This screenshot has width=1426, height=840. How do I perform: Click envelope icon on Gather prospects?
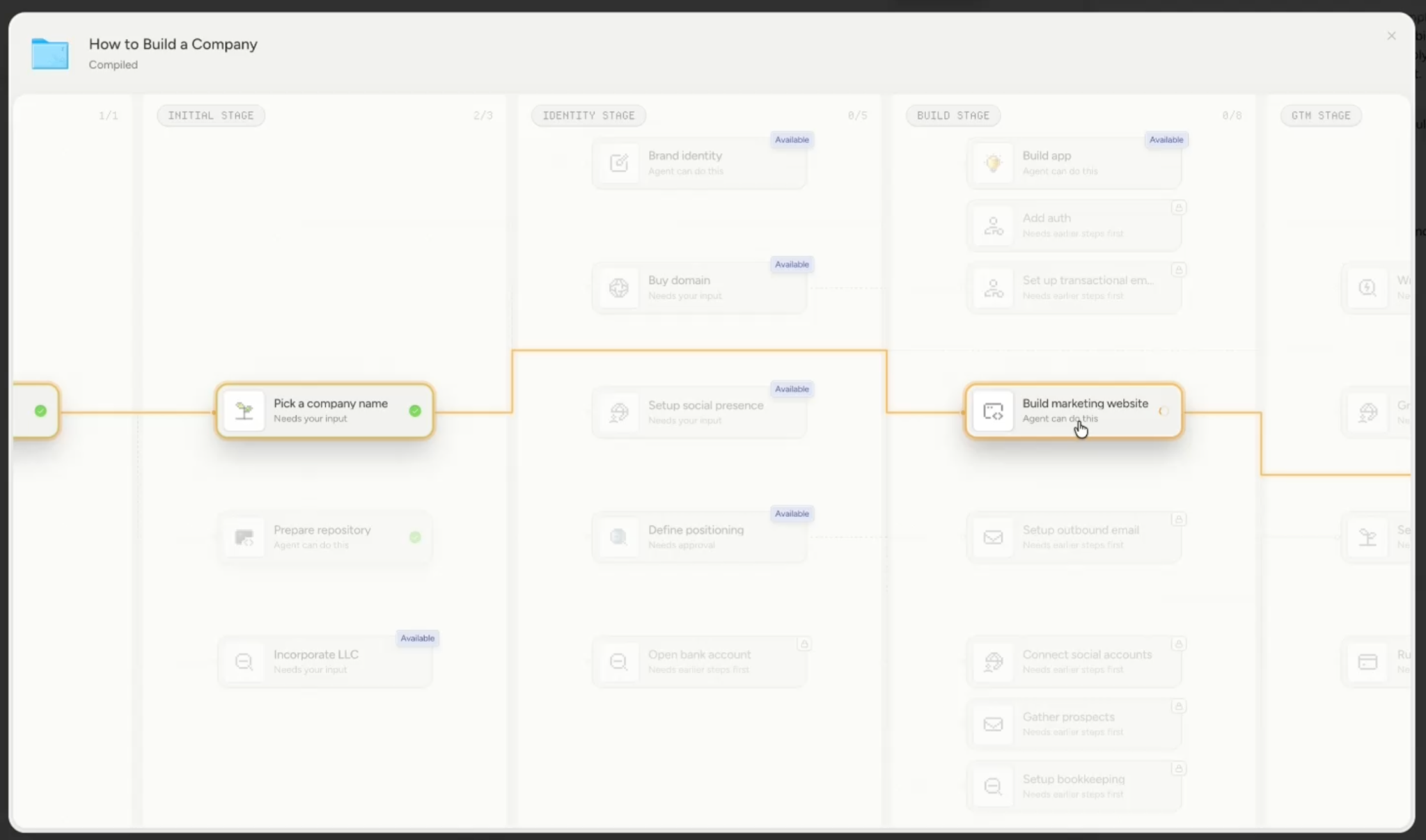[994, 724]
